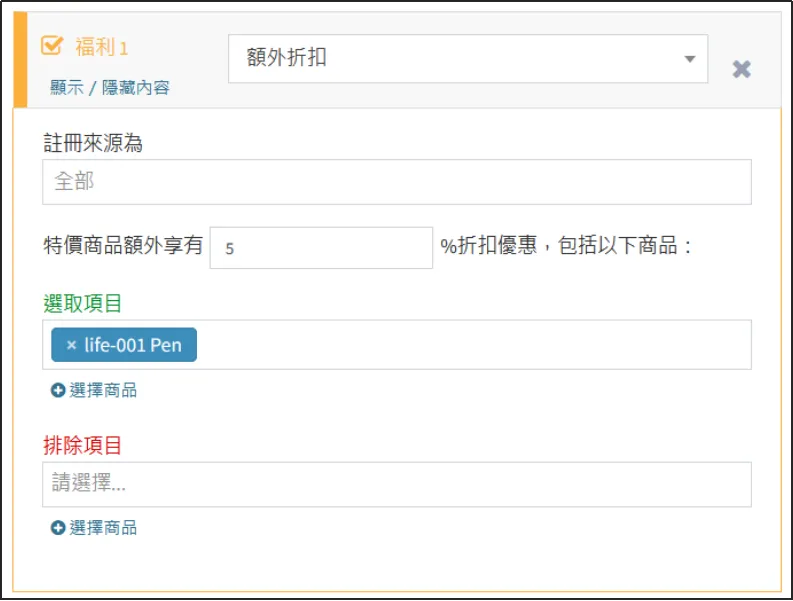Click the 註冊來源為 label

93,143
